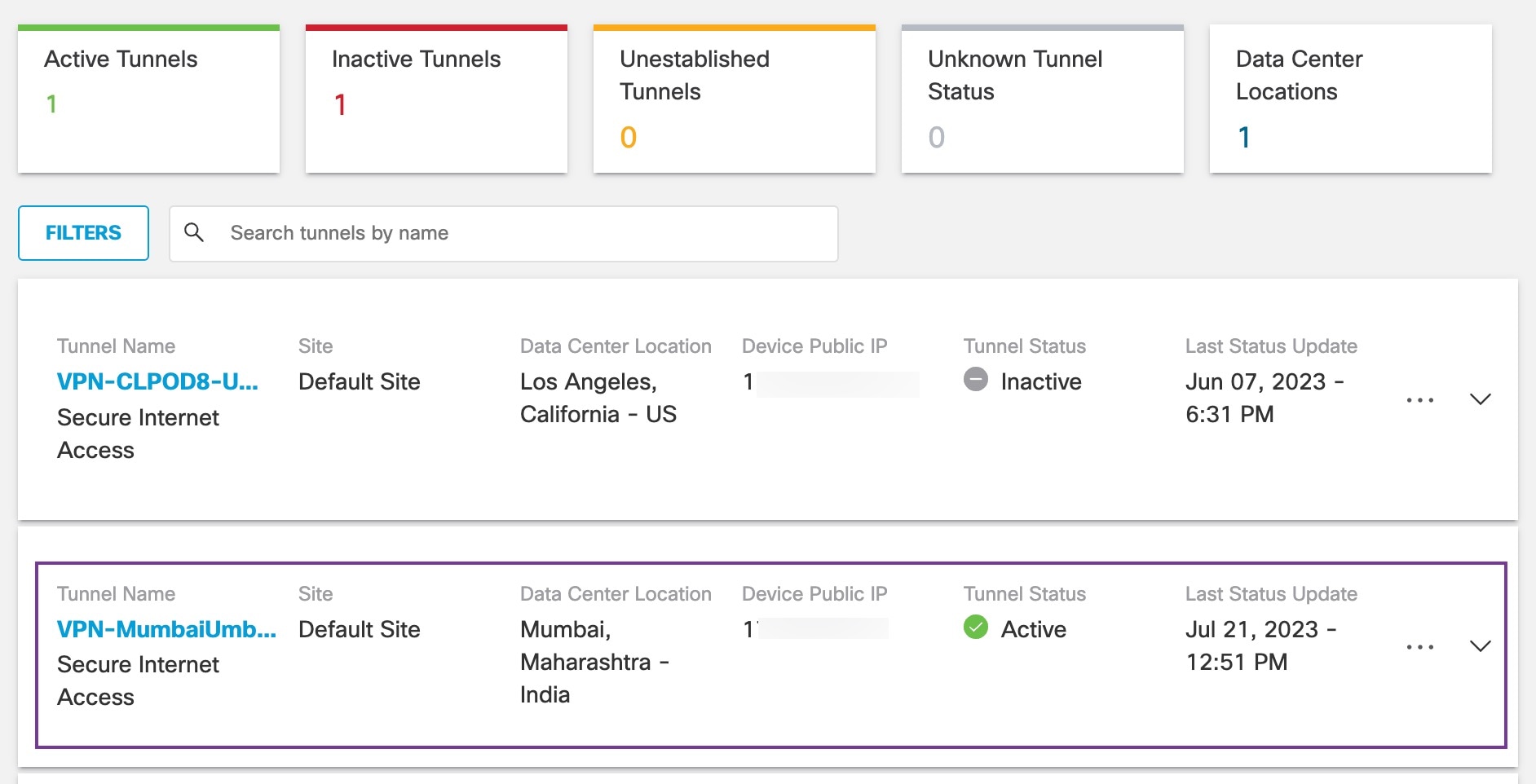The image size is (1536, 784).
Task: Click the ellipsis menu on VPN-MumbaiUmb tunnel row
Action: click(x=1420, y=646)
